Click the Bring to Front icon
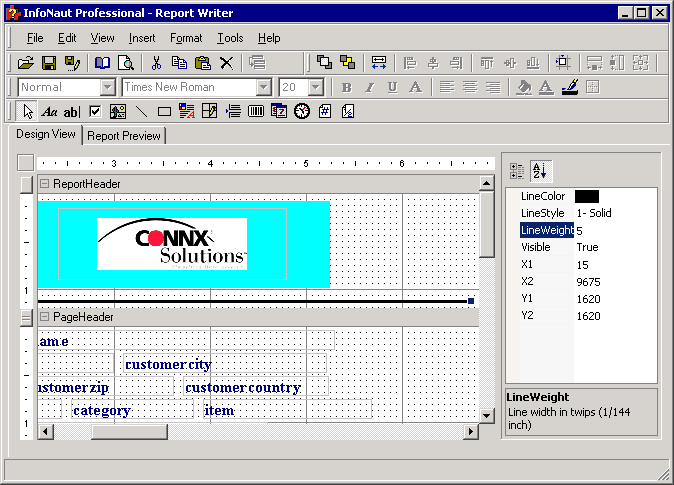The width and height of the screenshot is (674, 485). pyautogui.click(x=324, y=62)
